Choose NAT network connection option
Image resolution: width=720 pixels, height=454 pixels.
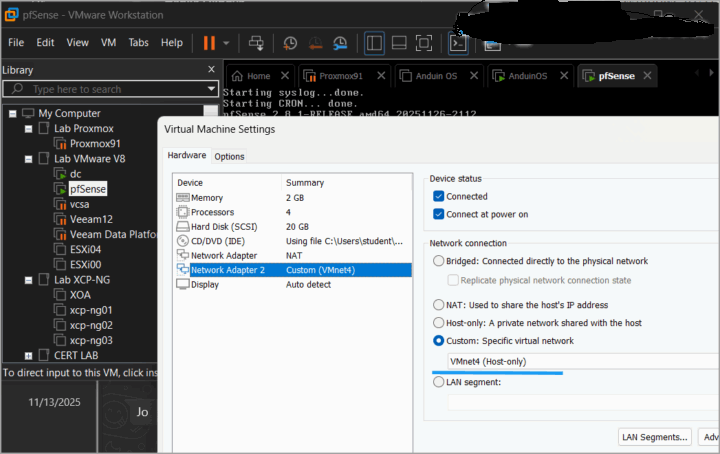[439, 305]
